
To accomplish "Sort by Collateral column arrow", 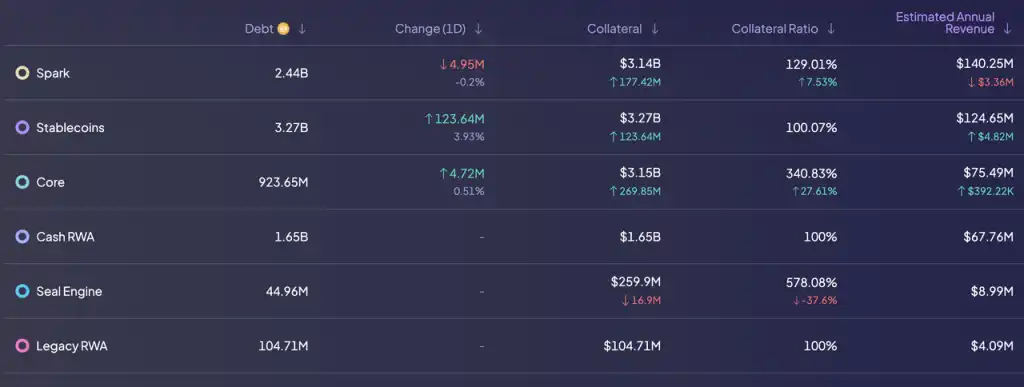I will (654, 29).
